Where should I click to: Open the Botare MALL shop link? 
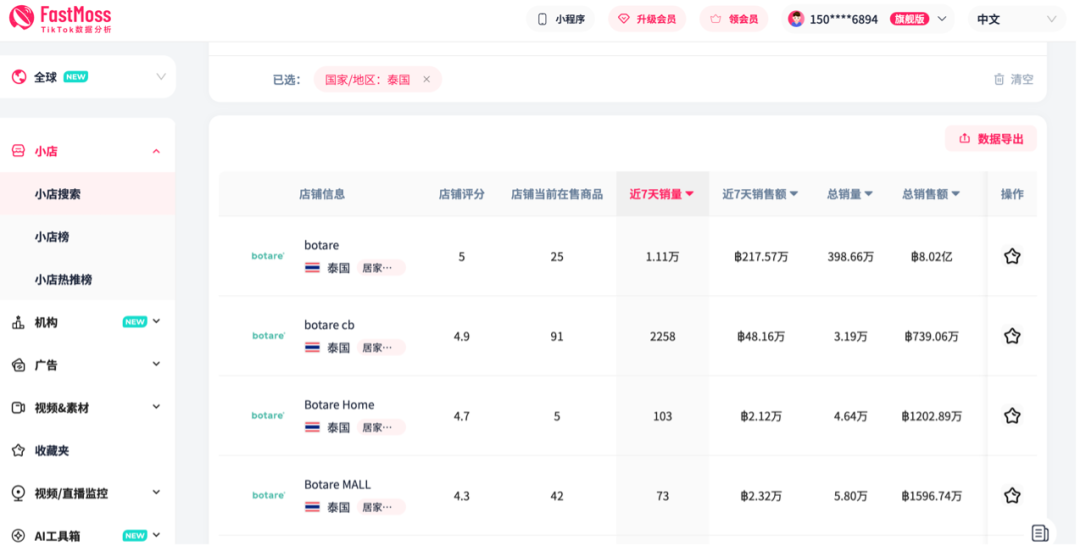tap(337, 485)
